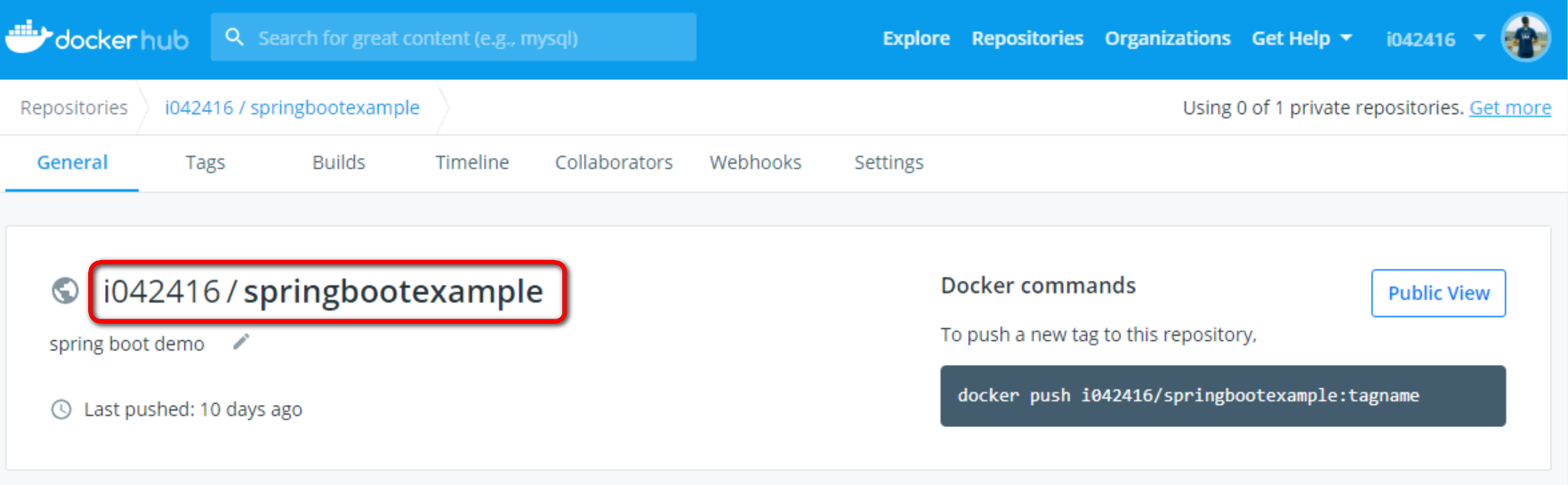
Task: Switch to the Tags tab
Action: pos(205,163)
